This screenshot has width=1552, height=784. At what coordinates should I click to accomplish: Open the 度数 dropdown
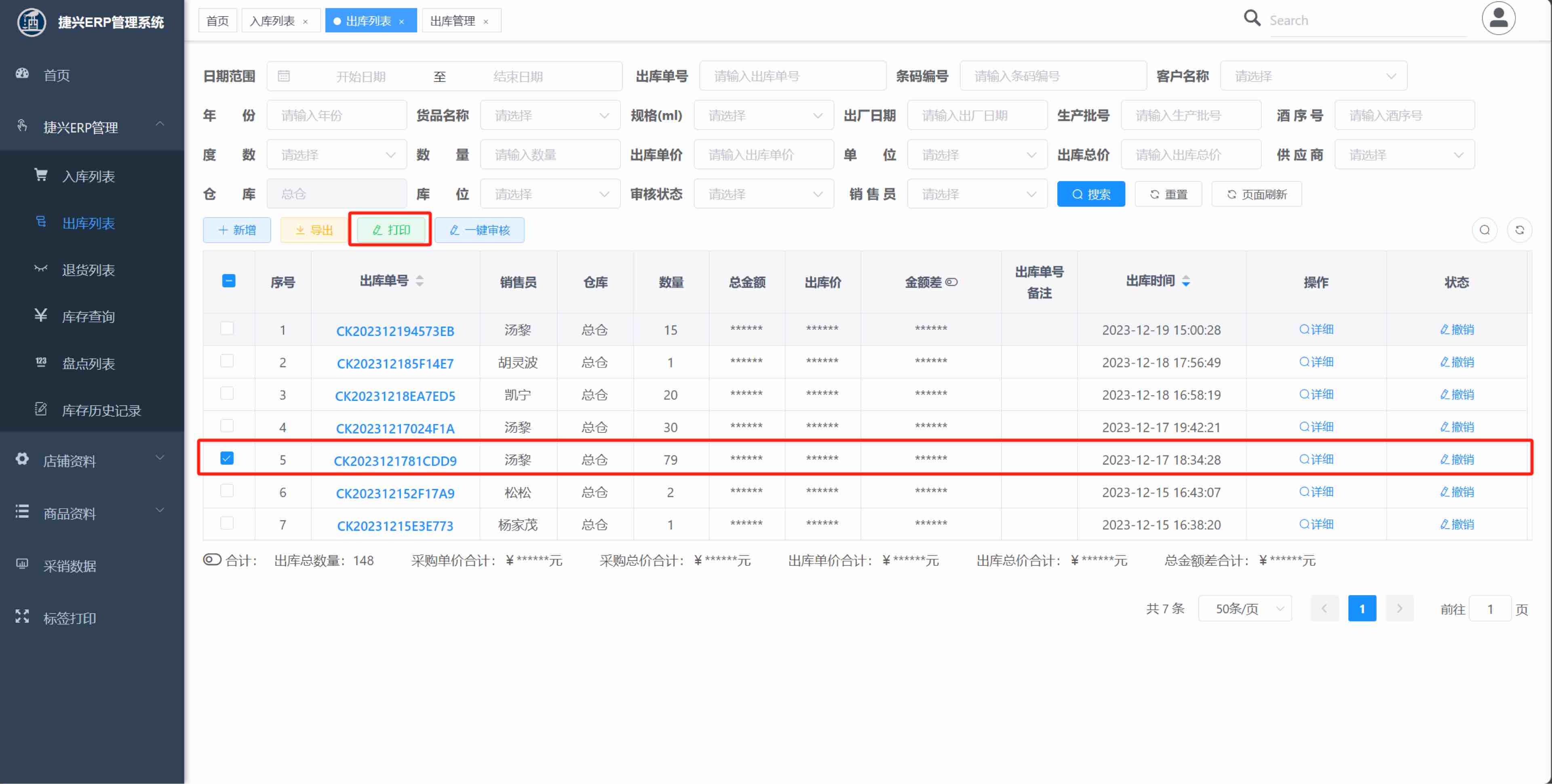[337, 155]
